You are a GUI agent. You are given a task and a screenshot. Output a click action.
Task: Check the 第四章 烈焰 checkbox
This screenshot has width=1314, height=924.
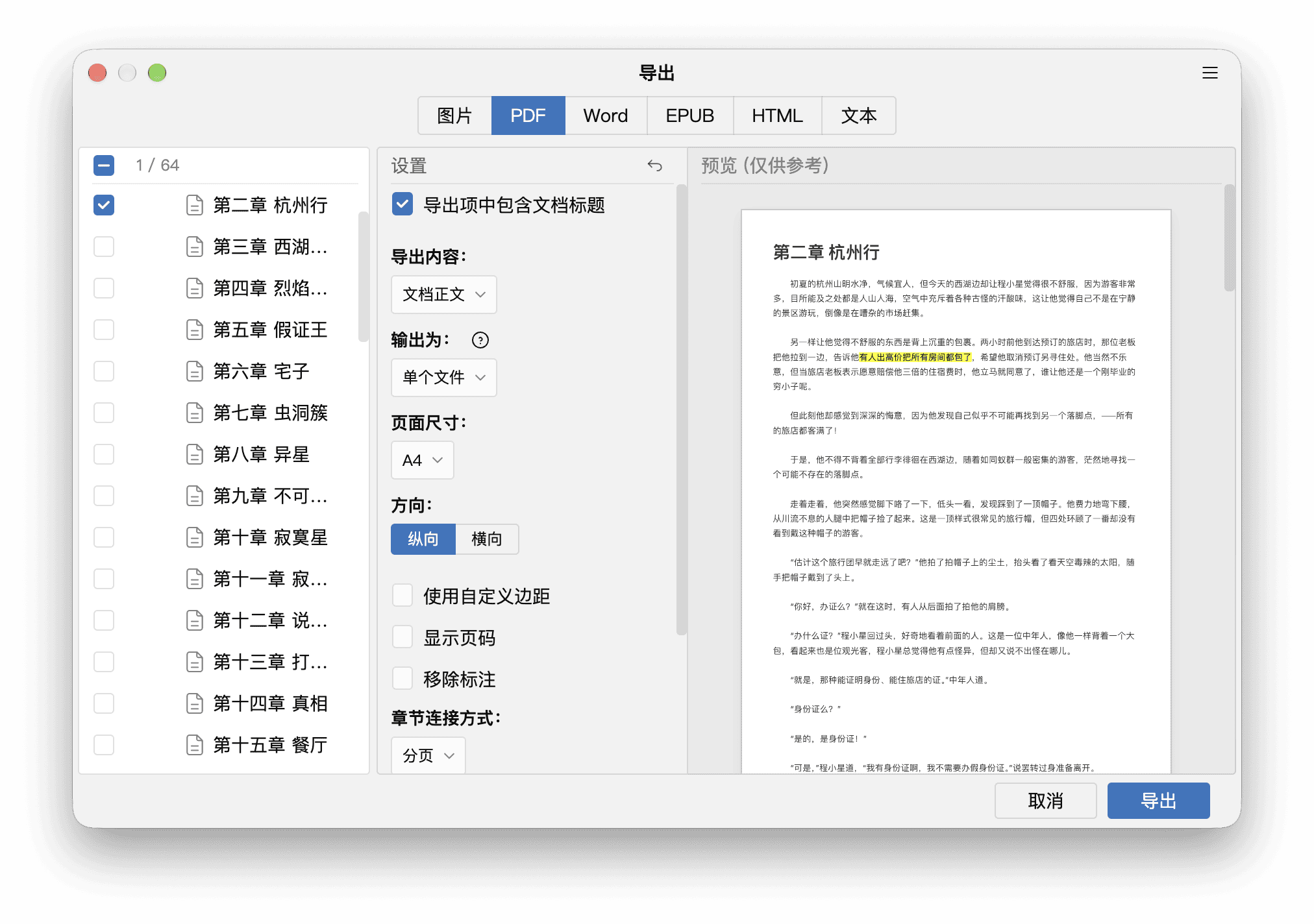(104, 288)
